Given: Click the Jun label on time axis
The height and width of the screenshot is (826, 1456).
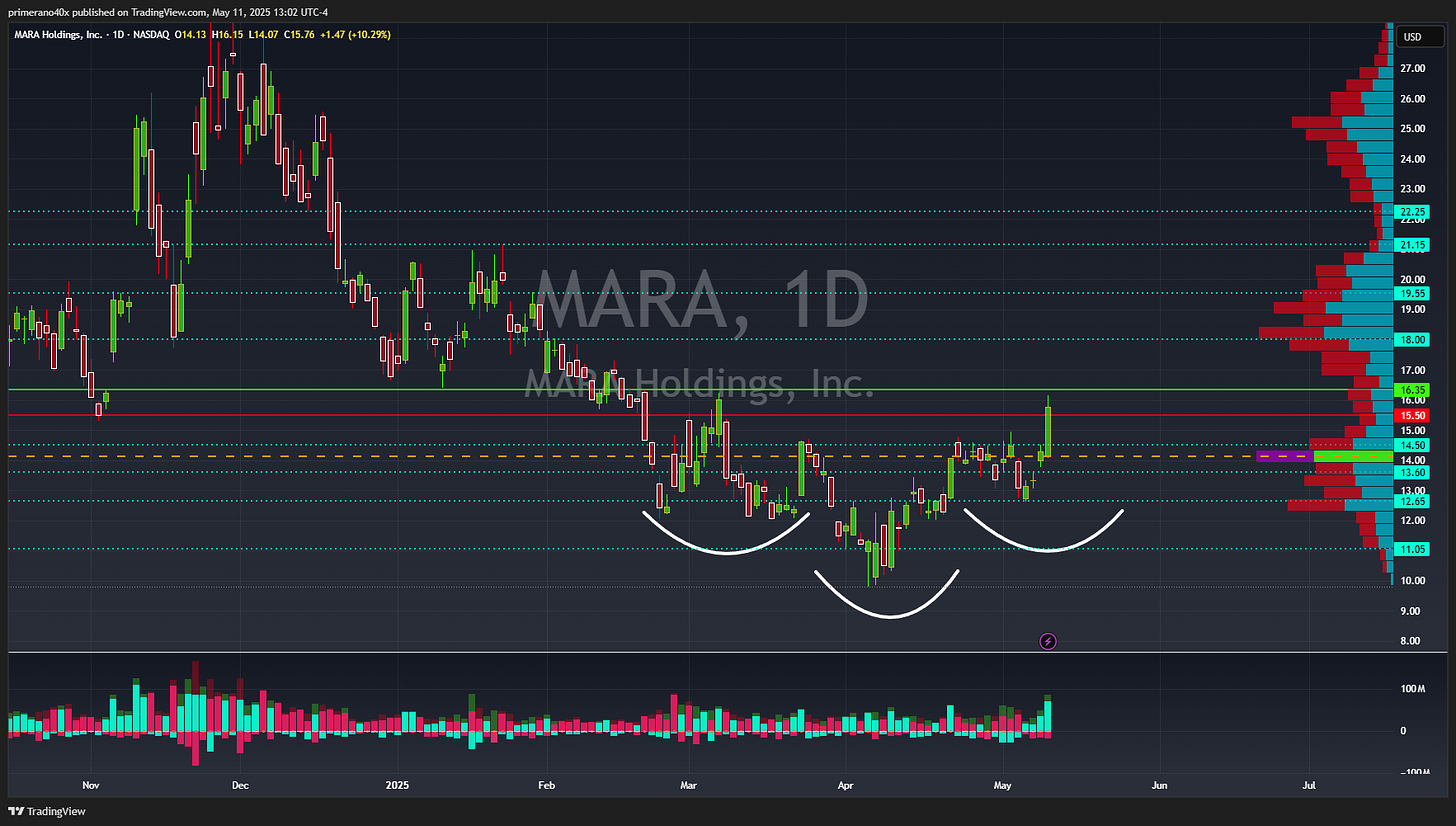Looking at the screenshot, I should 1160,786.
